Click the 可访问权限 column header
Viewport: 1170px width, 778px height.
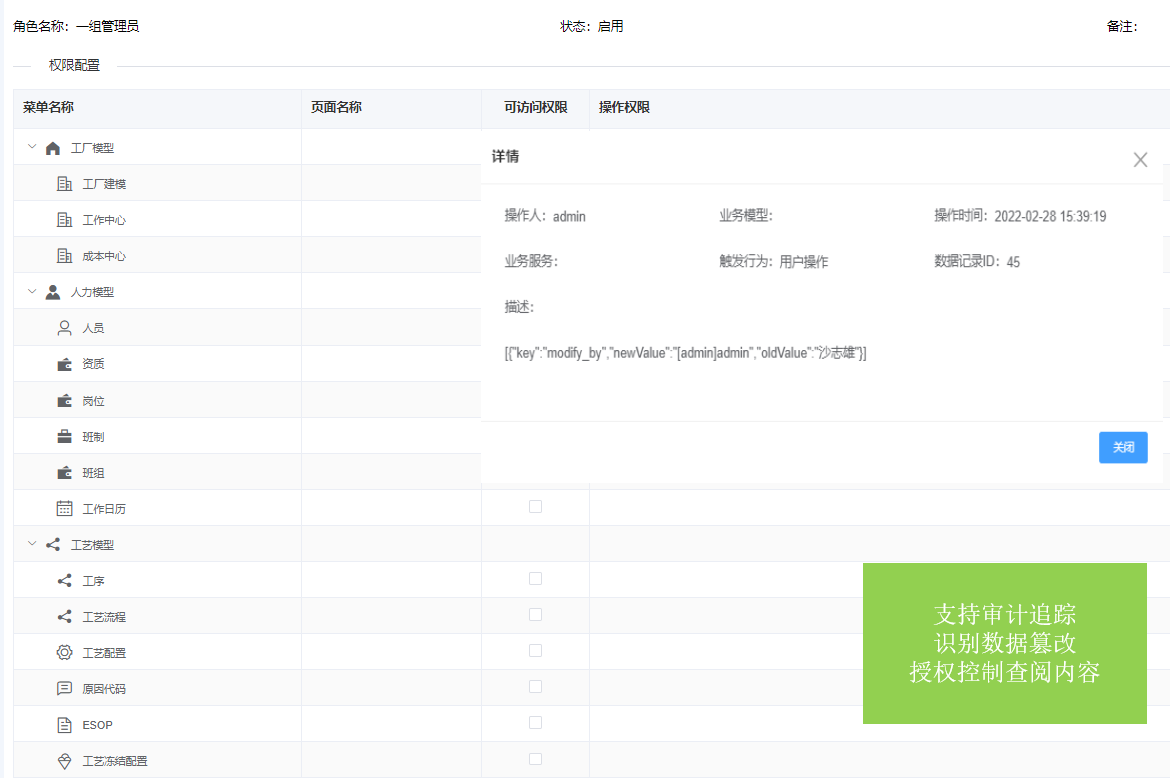(x=535, y=107)
